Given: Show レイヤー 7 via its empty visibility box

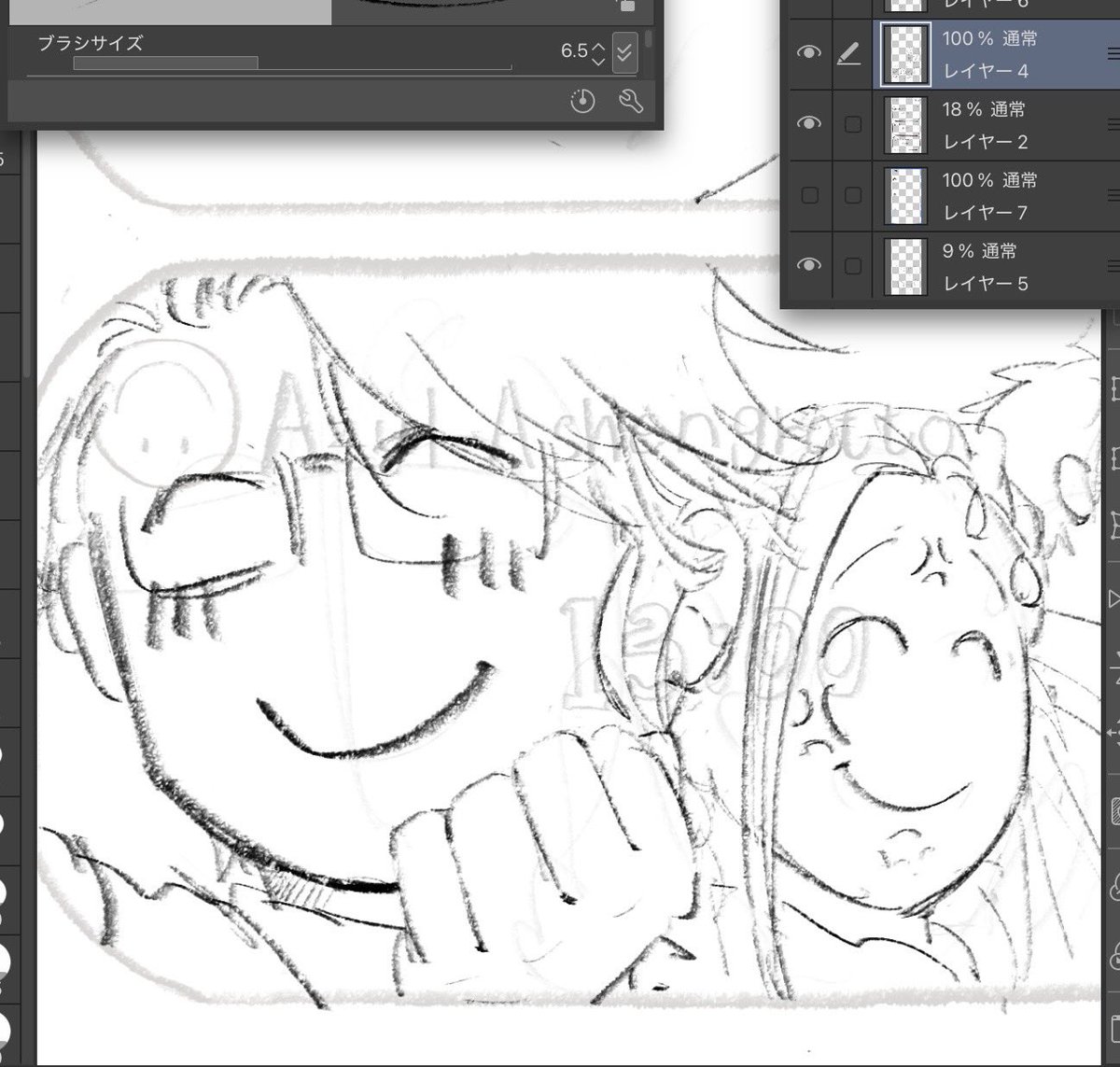Looking at the screenshot, I should 810,195.
